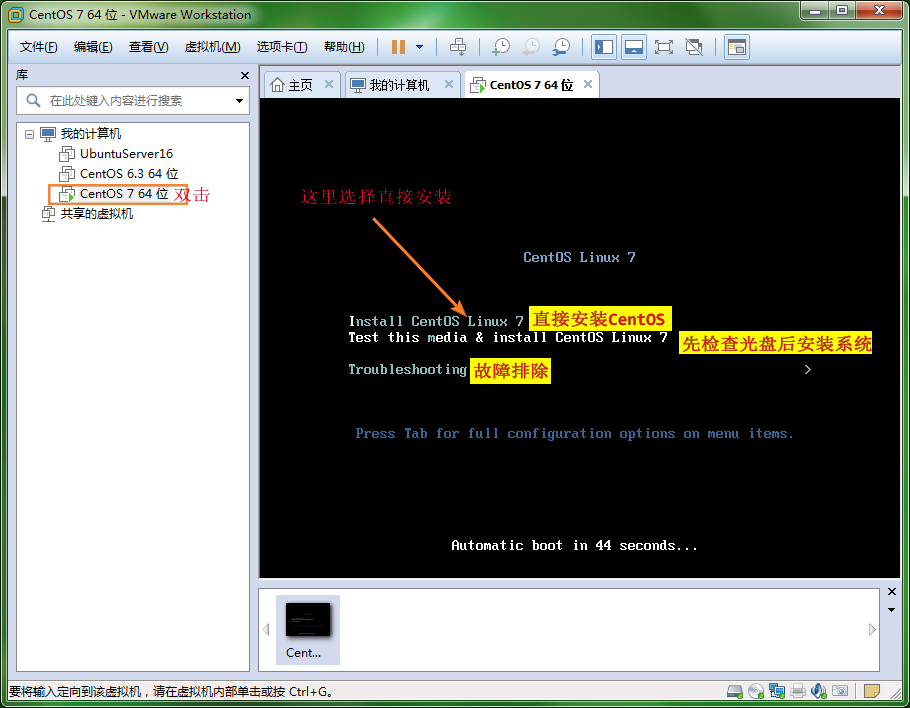Close the thumbnail bar
This screenshot has height=708, width=910.
point(892,592)
